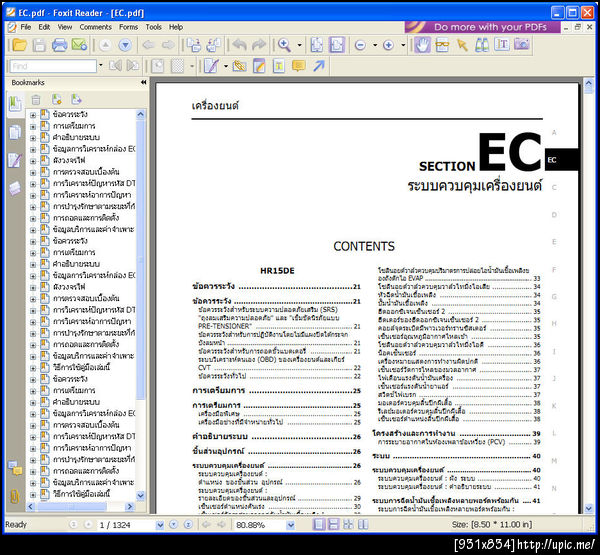The width and height of the screenshot is (600, 555).
Task: Select the text viewer glasses icon
Action: click(442, 45)
